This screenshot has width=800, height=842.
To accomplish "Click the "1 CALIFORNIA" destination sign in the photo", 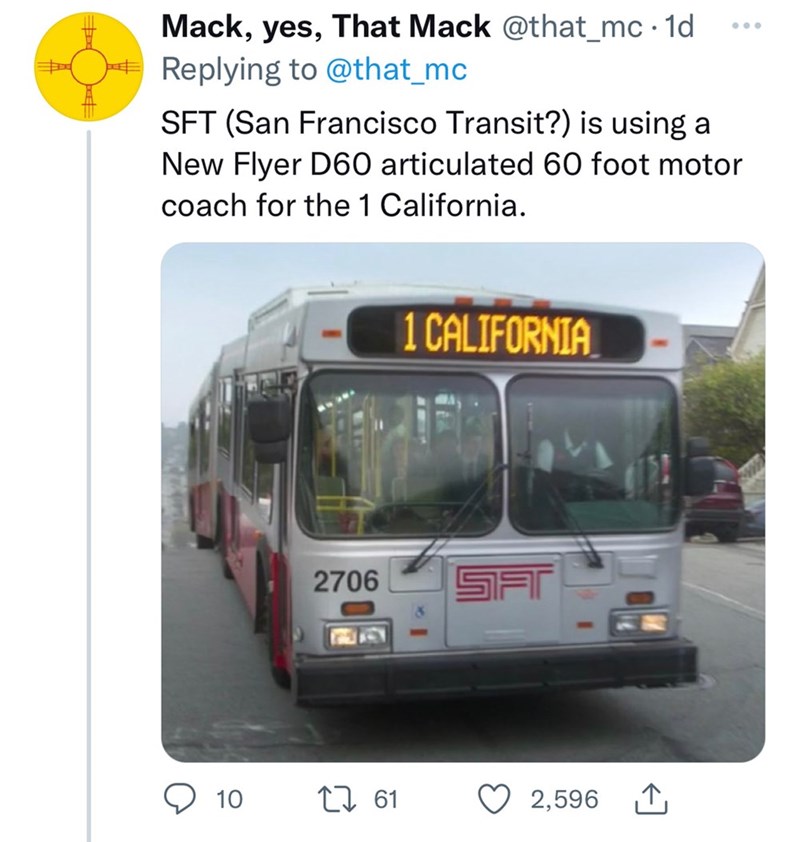I will (x=495, y=333).
